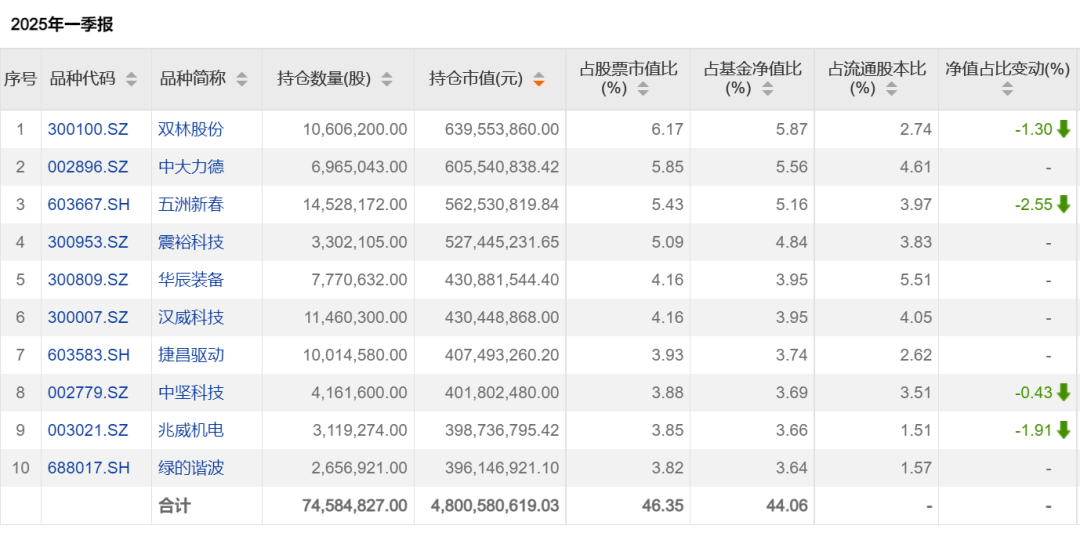Toggle the 持仓市值(元) sort arrow
1080x533 pixels.
pyautogui.click(x=539, y=79)
